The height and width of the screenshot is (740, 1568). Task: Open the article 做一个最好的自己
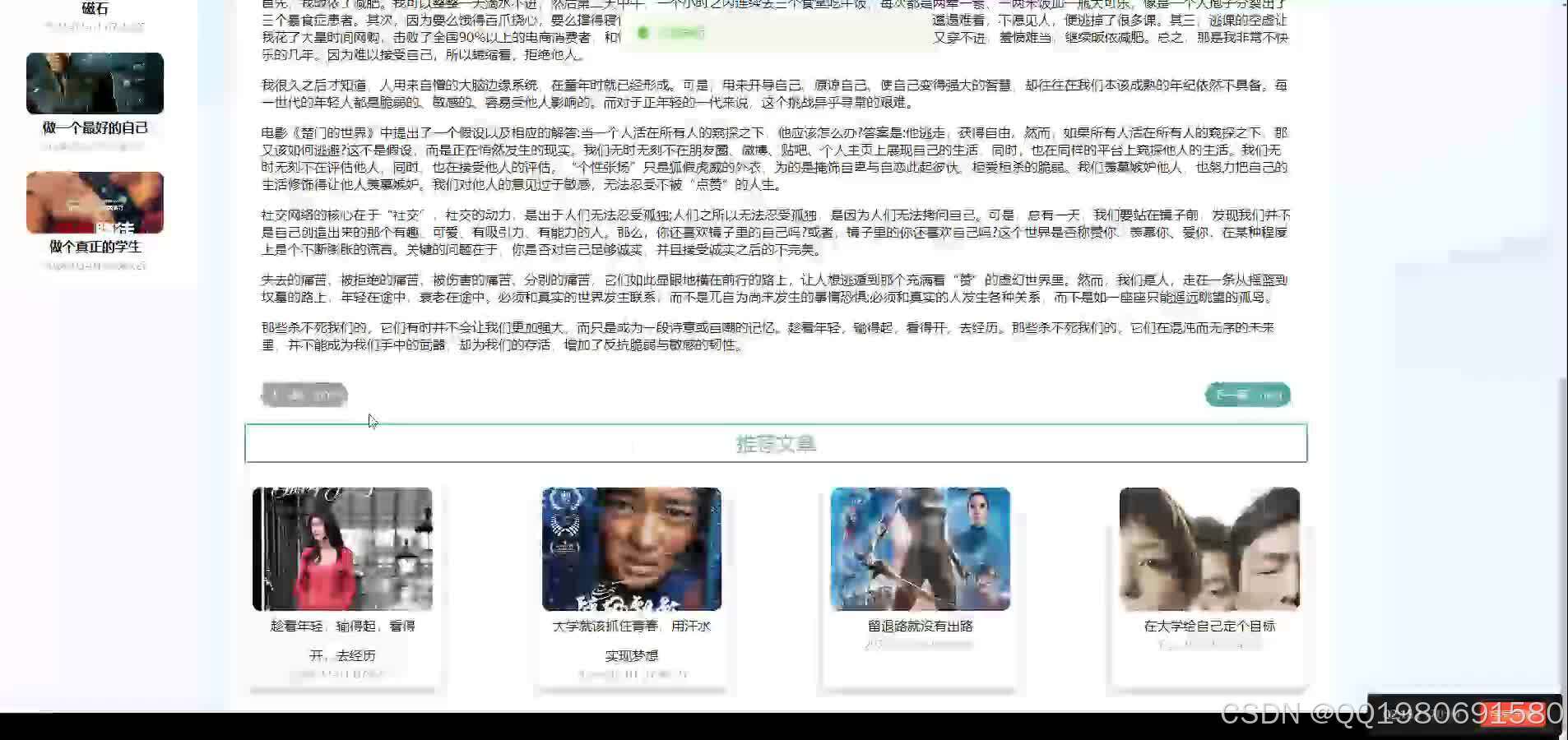click(x=94, y=127)
